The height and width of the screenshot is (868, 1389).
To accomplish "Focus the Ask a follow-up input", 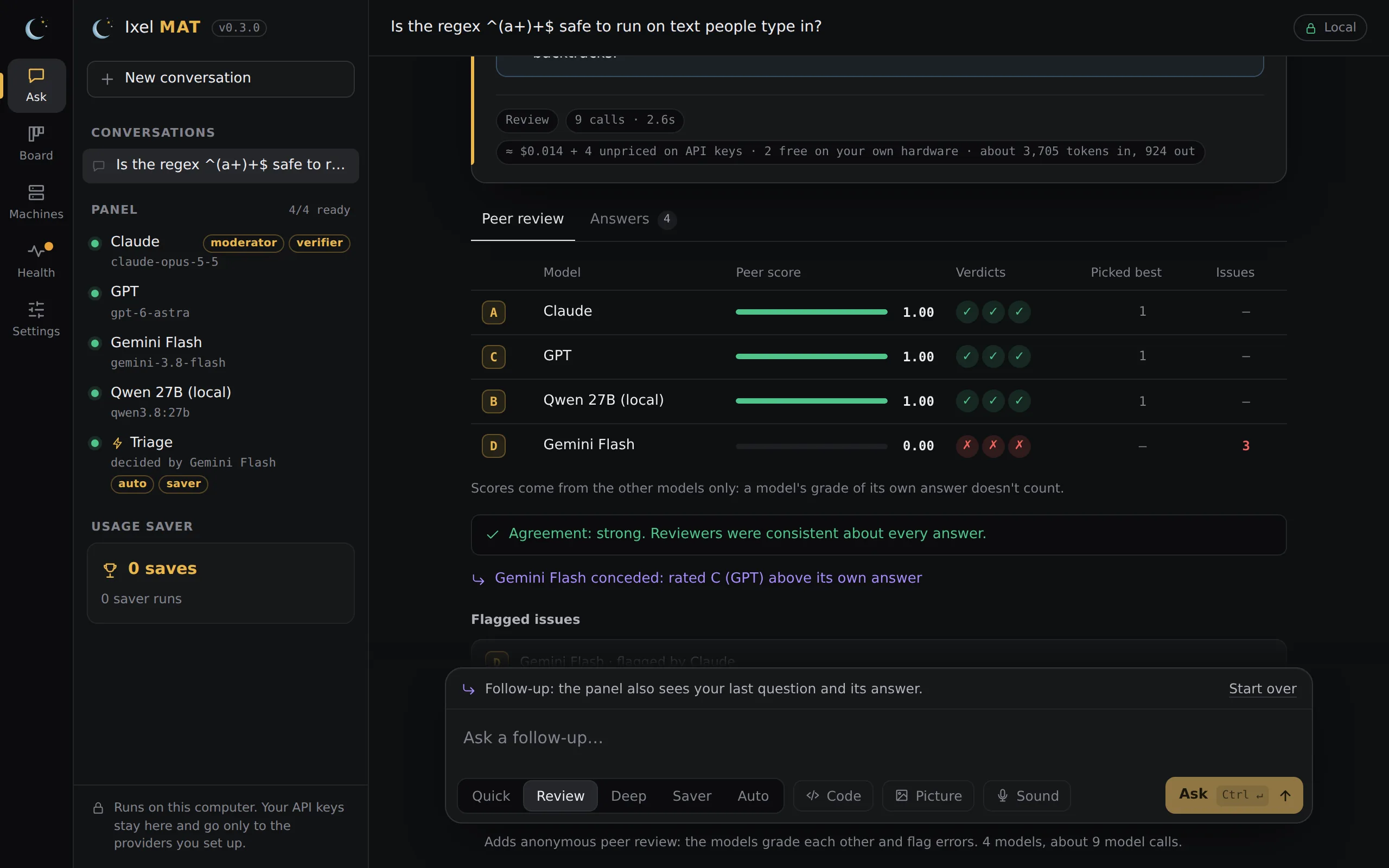I will (x=878, y=738).
